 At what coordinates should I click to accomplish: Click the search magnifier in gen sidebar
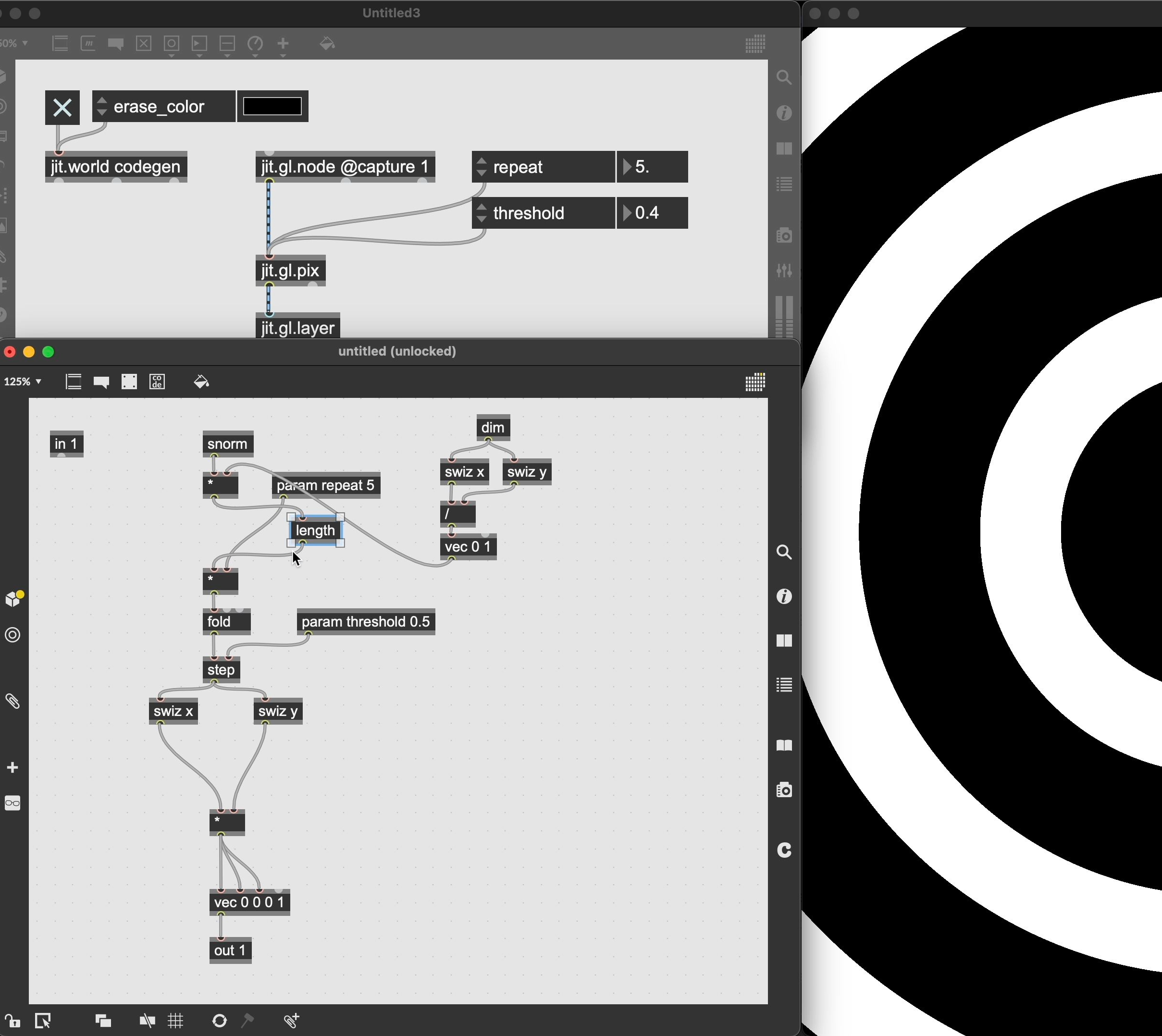784,552
